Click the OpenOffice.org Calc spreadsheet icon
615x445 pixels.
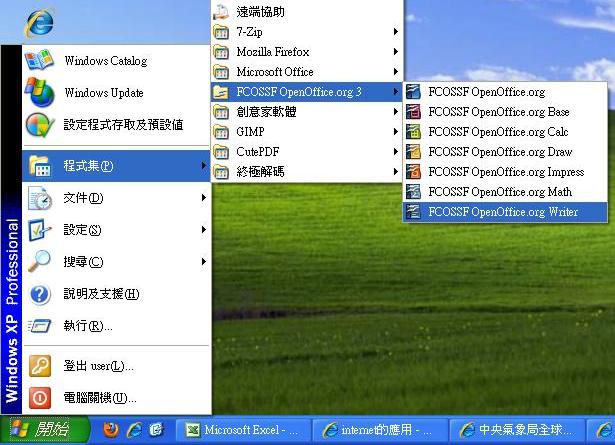(x=413, y=132)
